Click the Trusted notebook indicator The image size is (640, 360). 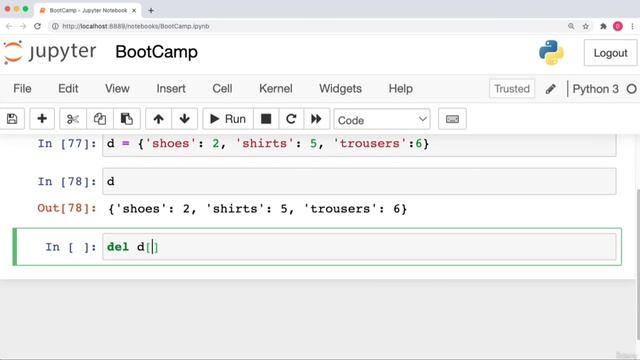[x=512, y=89]
